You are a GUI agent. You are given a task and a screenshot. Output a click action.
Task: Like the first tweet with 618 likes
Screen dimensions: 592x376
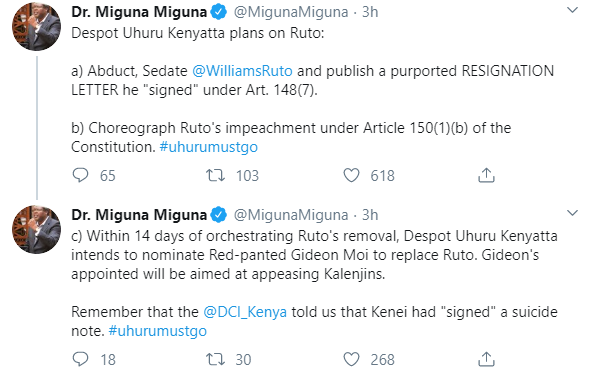351,176
